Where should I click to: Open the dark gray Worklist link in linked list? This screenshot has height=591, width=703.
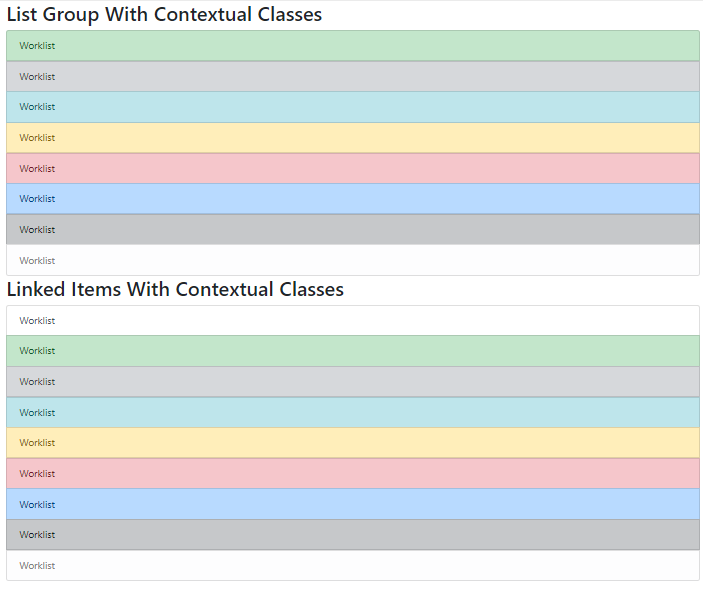[353, 535]
